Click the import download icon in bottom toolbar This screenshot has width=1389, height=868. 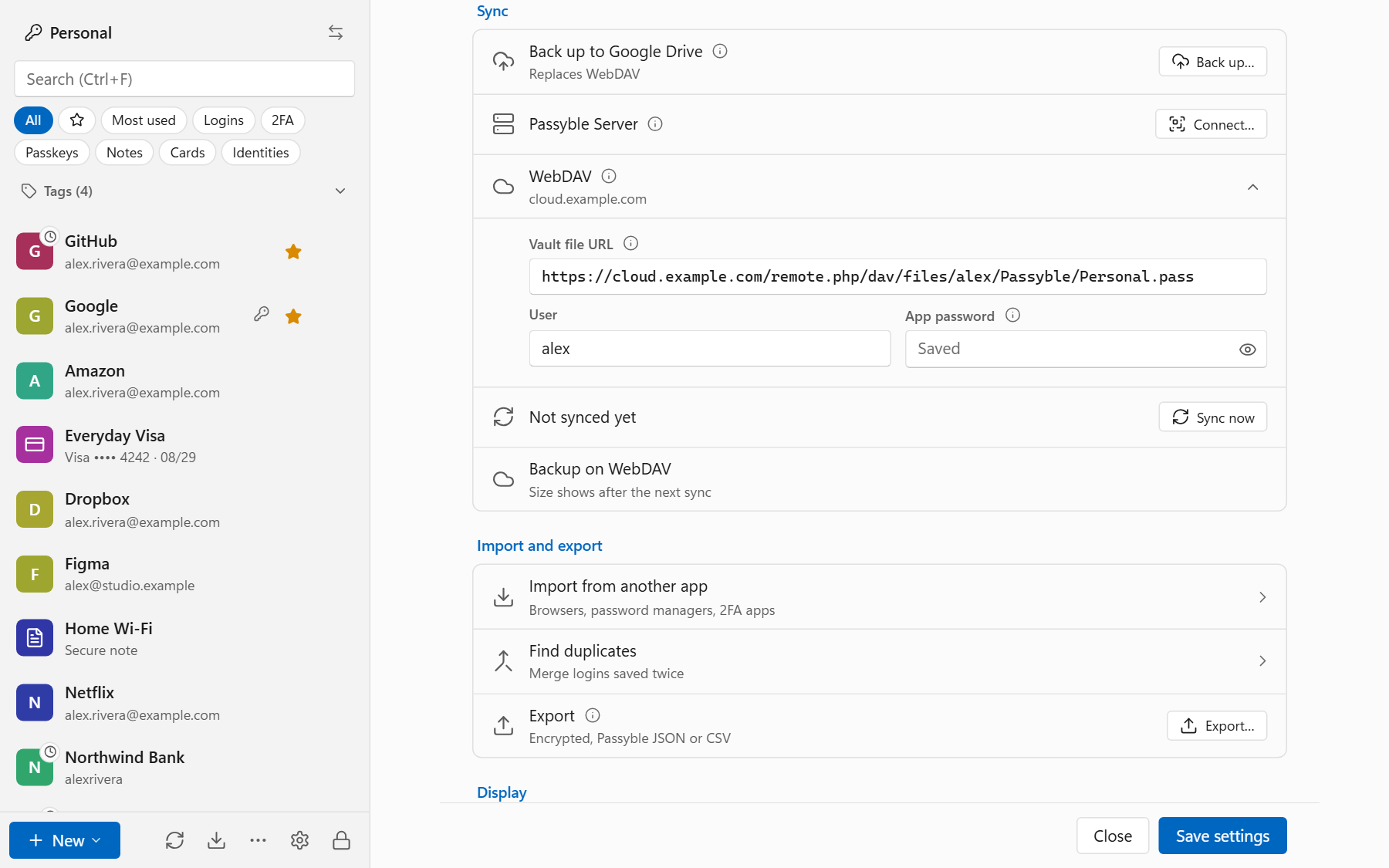(217, 840)
